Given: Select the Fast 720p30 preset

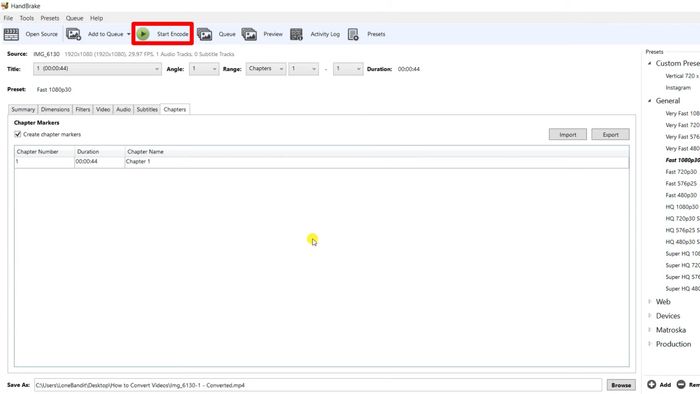Looking at the screenshot, I should coord(681,172).
